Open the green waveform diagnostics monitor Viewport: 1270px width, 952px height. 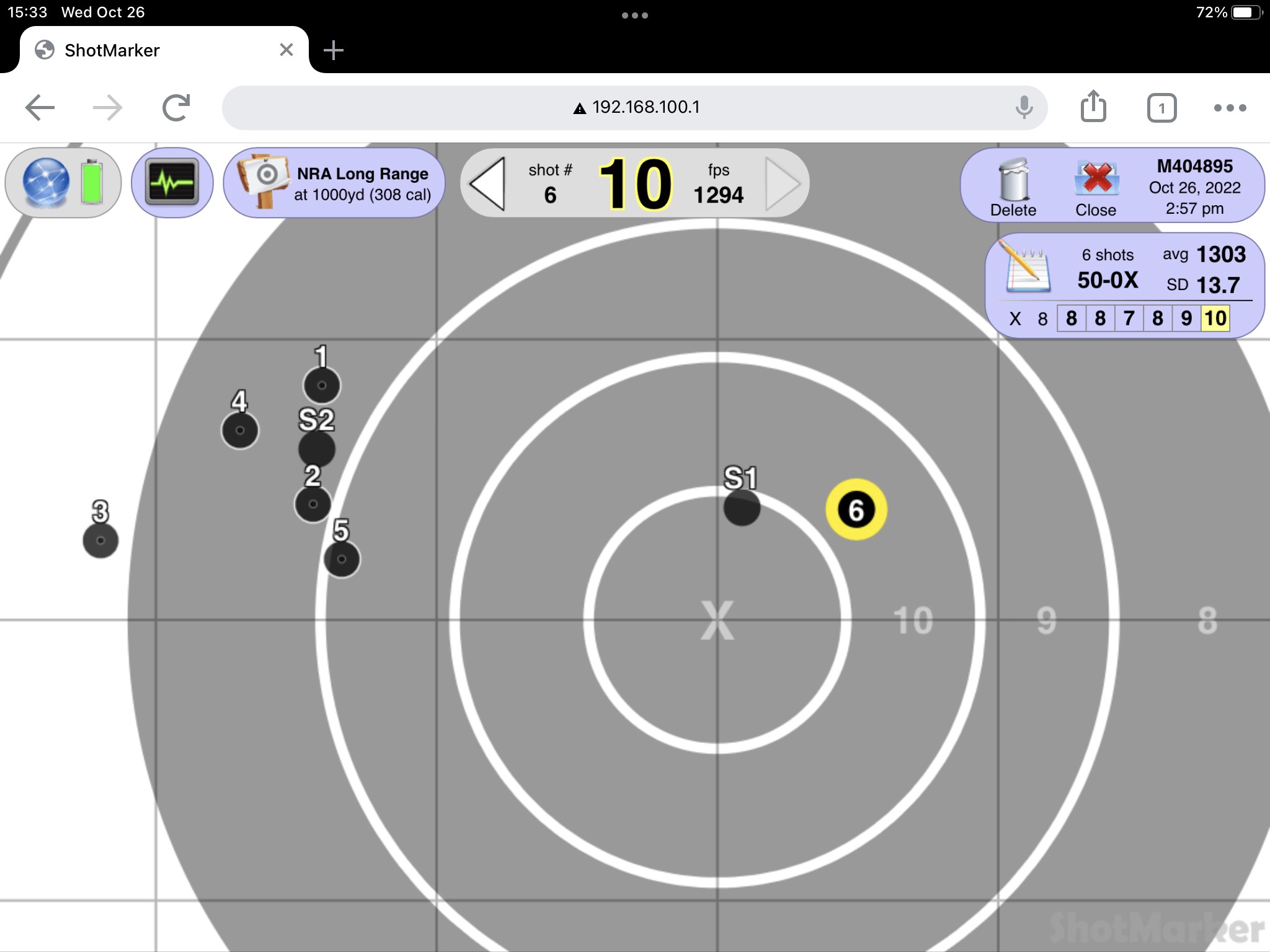coord(172,182)
